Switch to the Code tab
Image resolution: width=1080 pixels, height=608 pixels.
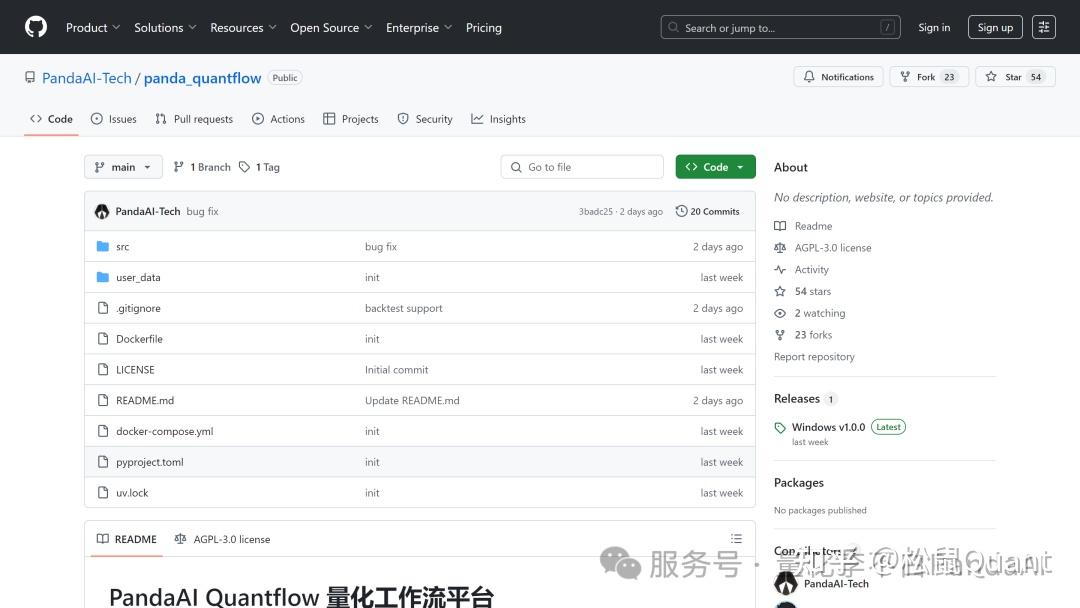pos(51,119)
